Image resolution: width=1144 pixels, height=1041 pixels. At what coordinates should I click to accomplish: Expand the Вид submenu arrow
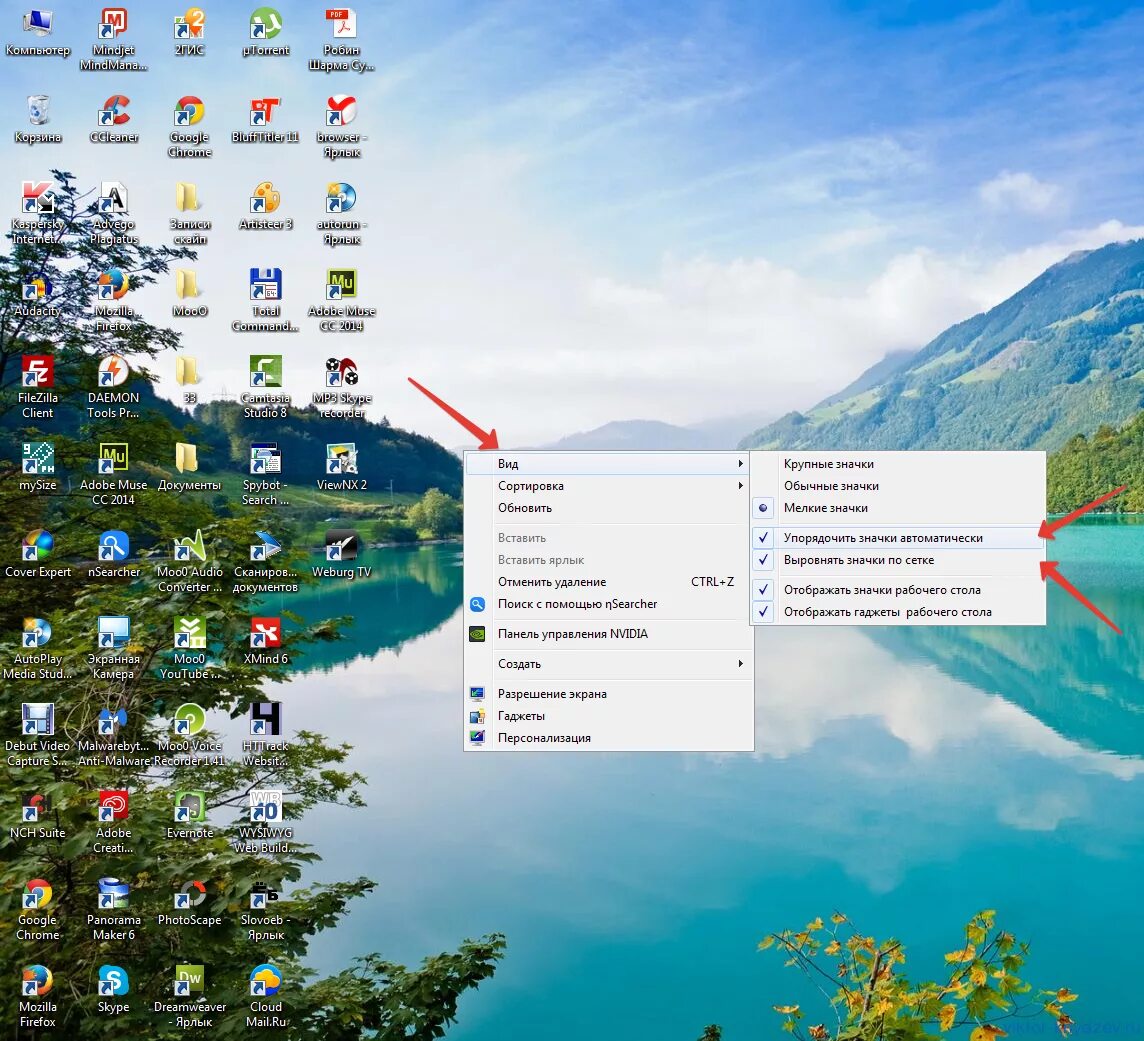pos(741,464)
